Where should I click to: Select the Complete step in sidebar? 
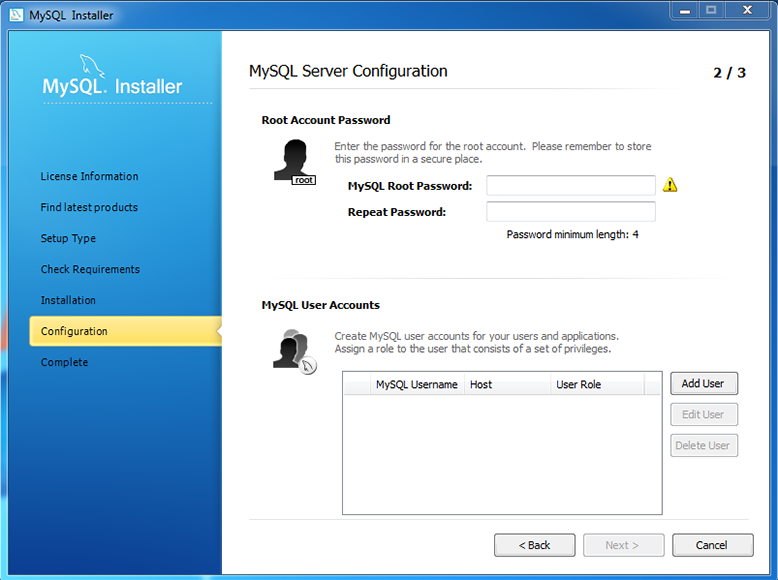click(64, 362)
